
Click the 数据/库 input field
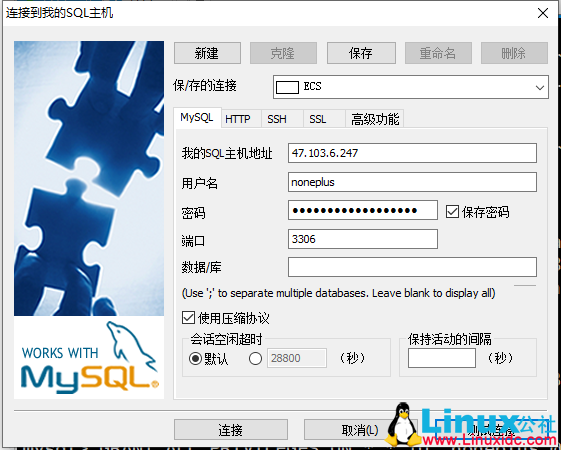pyautogui.click(x=412, y=267)
